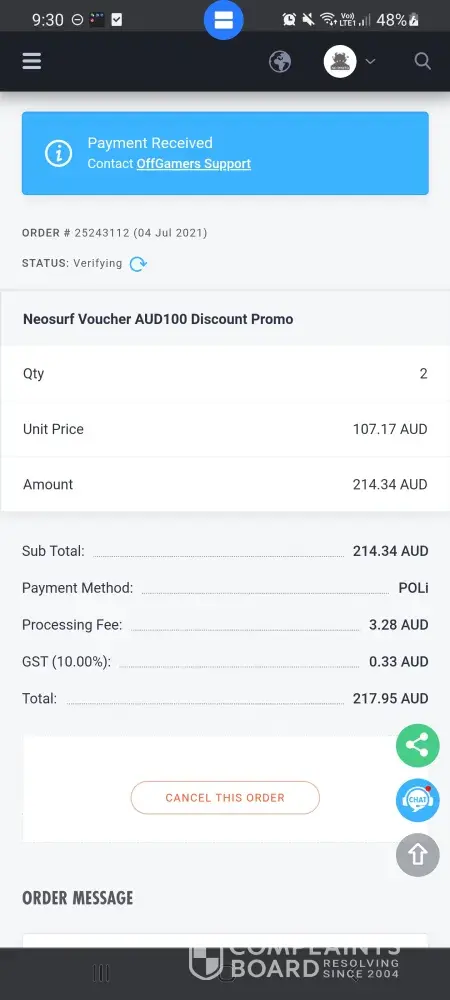Open the OffGamers Support link
450x1000 pixels.
coord(194,164)
